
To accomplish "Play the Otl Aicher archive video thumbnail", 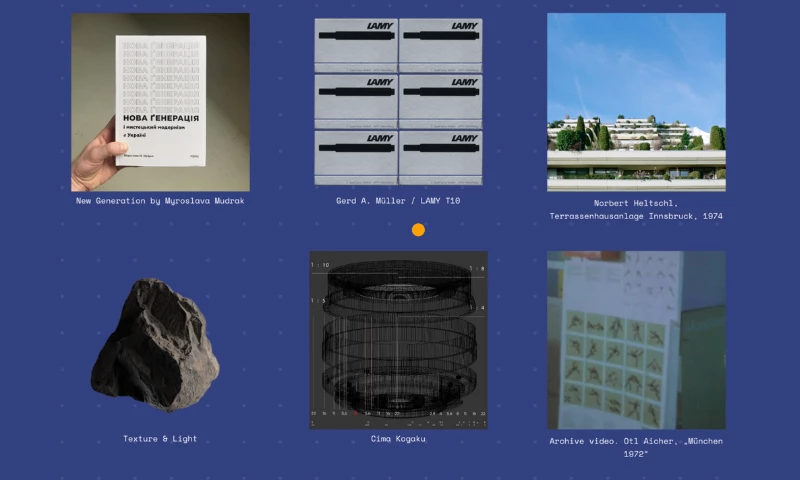I will [636, 340].
